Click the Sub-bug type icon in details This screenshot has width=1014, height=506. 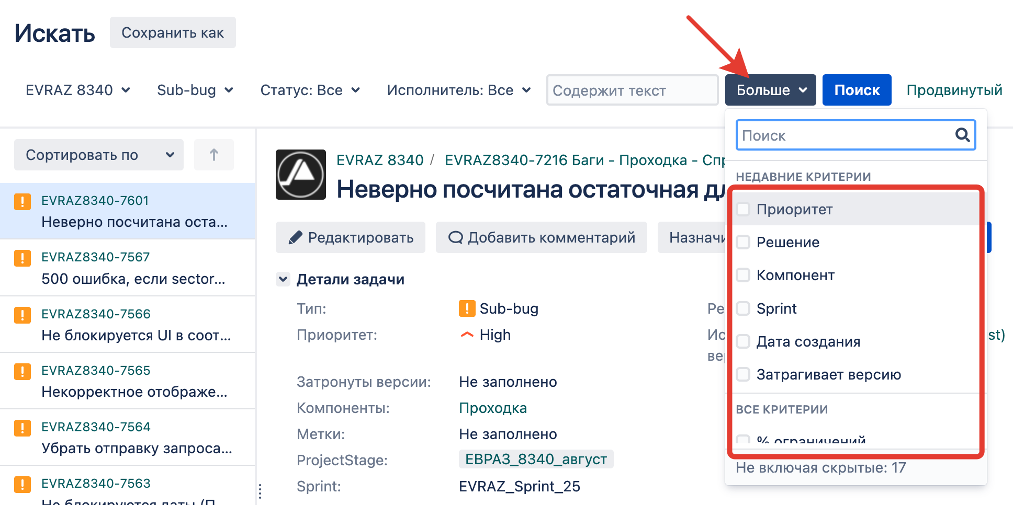tap(467, 309)
